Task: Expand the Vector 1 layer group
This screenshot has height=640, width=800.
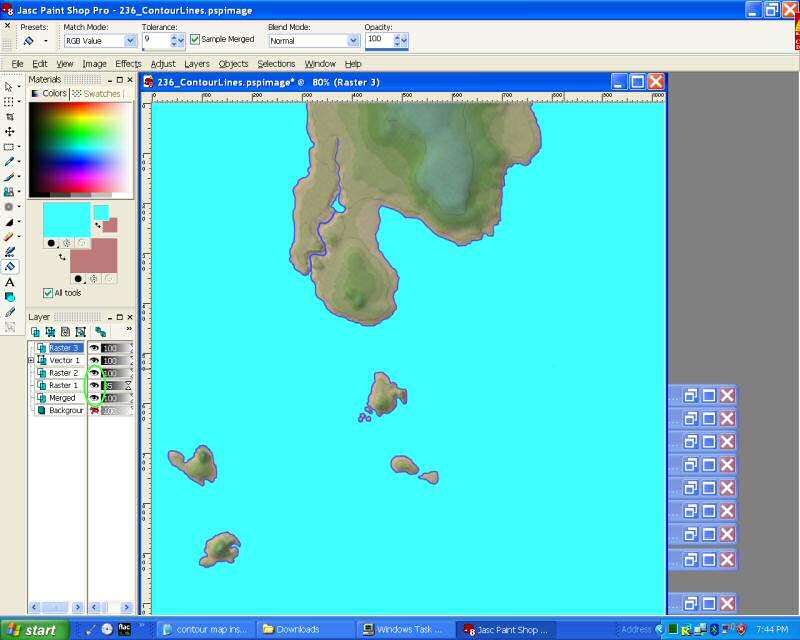Action: [31, 360]
